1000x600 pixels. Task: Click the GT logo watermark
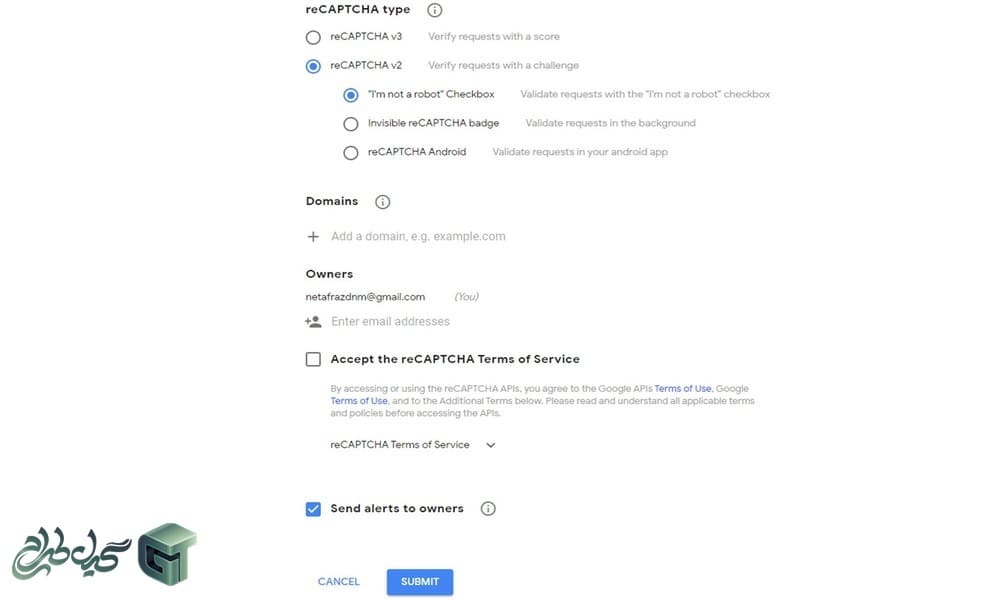click(167, 553)
